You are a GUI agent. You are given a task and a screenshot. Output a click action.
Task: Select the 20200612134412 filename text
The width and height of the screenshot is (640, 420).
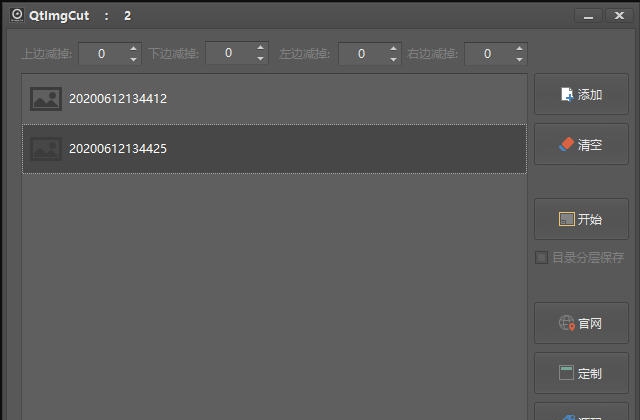118,98
